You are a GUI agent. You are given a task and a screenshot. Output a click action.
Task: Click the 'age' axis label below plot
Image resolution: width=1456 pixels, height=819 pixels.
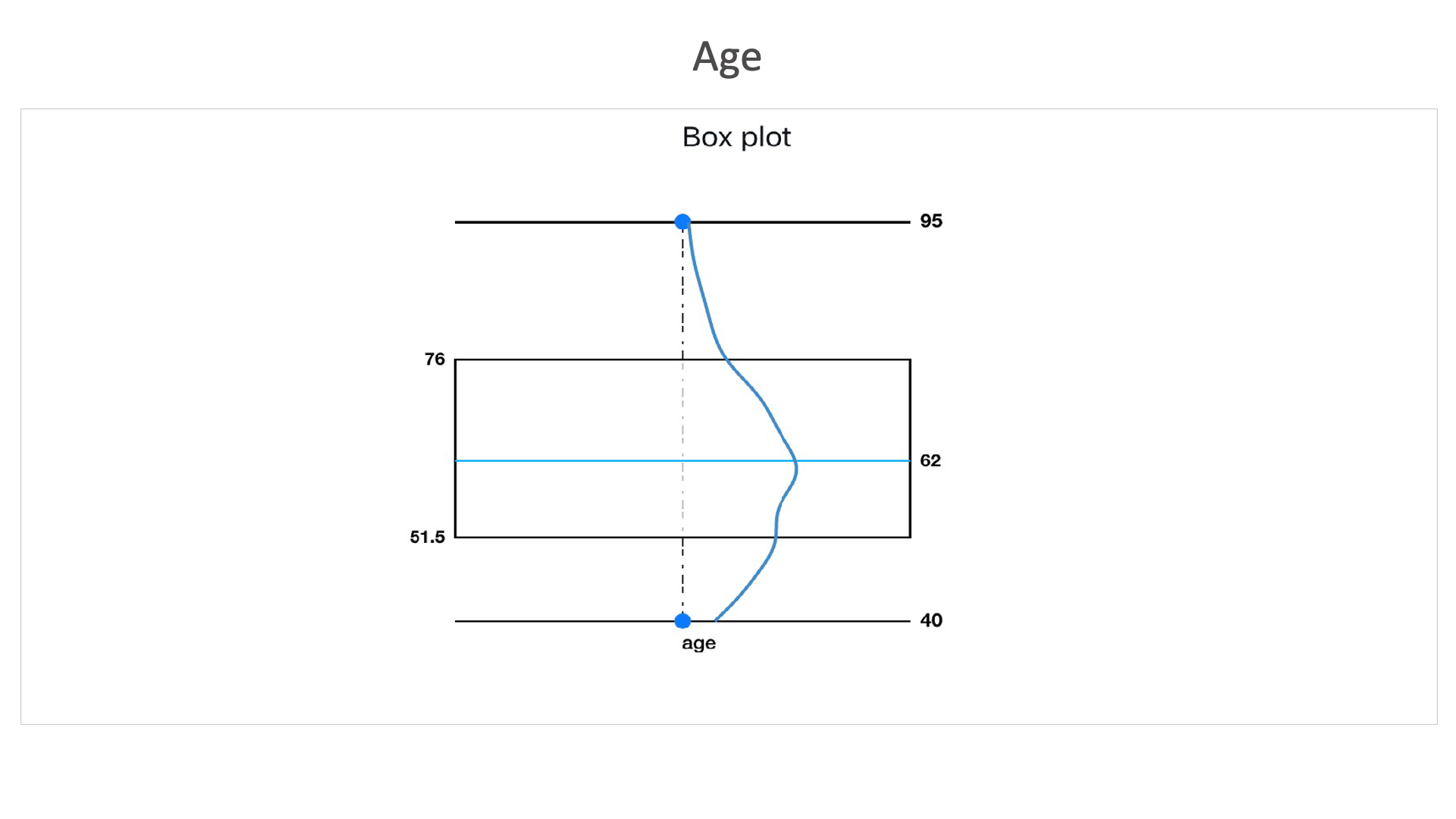click(698, 644)
